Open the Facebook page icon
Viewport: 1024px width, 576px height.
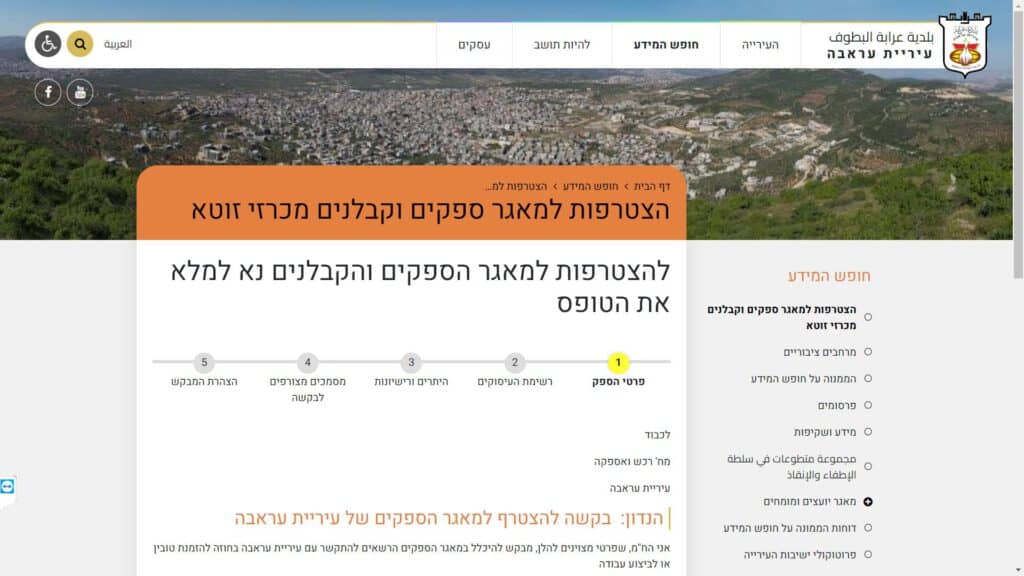[x=48, y=92]
